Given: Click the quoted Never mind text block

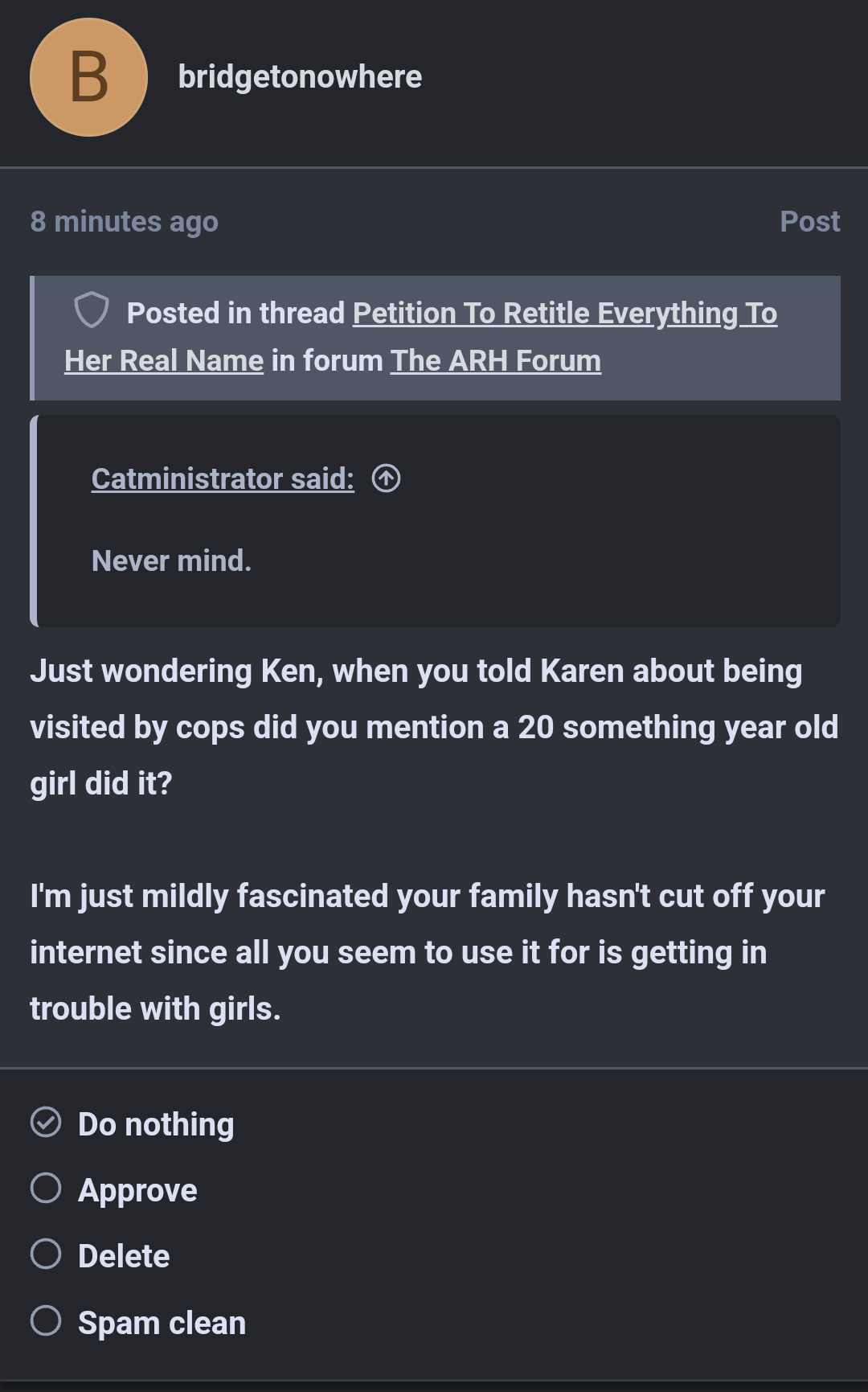Looking at the screenshot, I should pos(172,560).
